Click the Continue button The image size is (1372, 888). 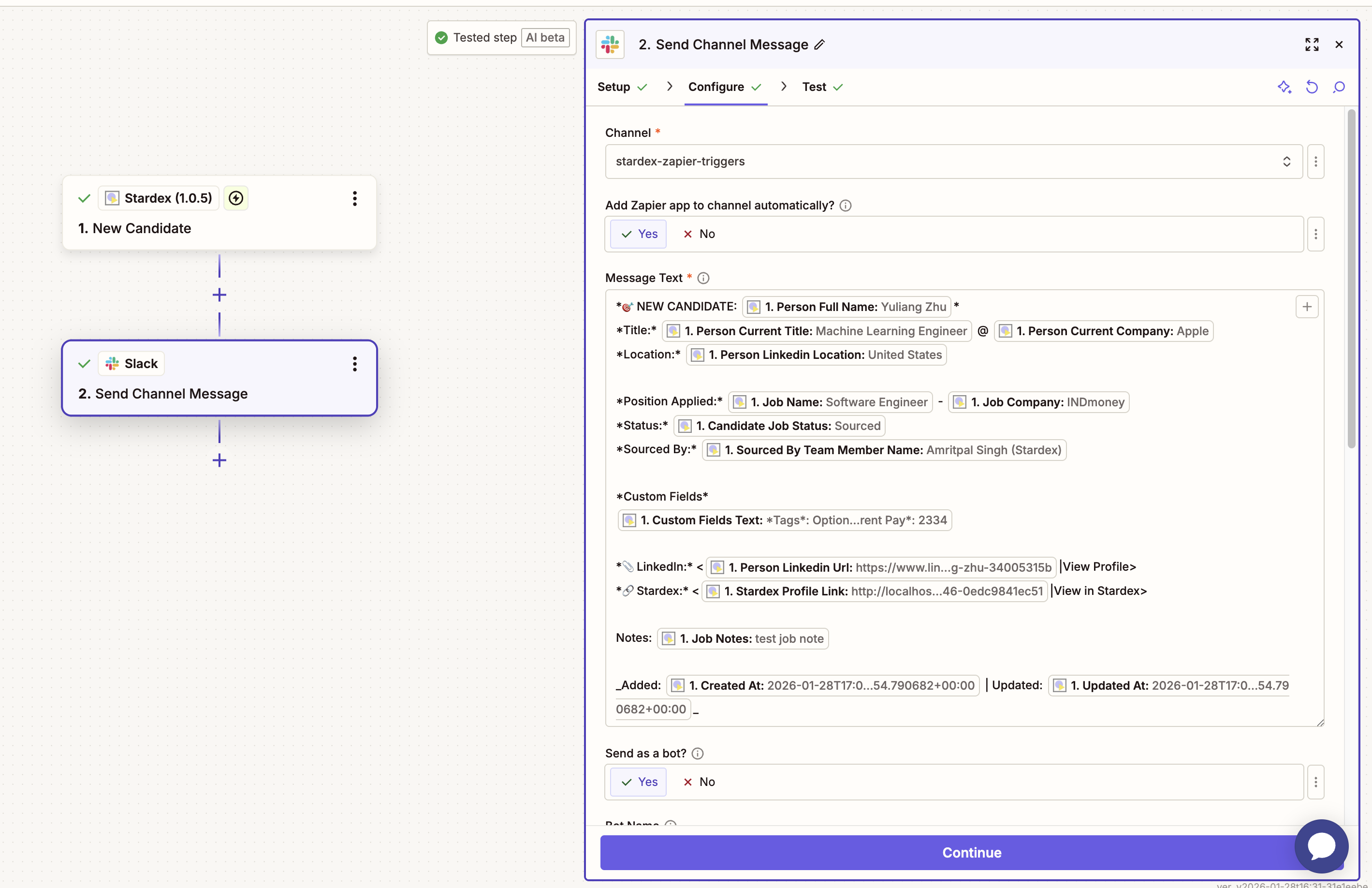pos(972,852)
